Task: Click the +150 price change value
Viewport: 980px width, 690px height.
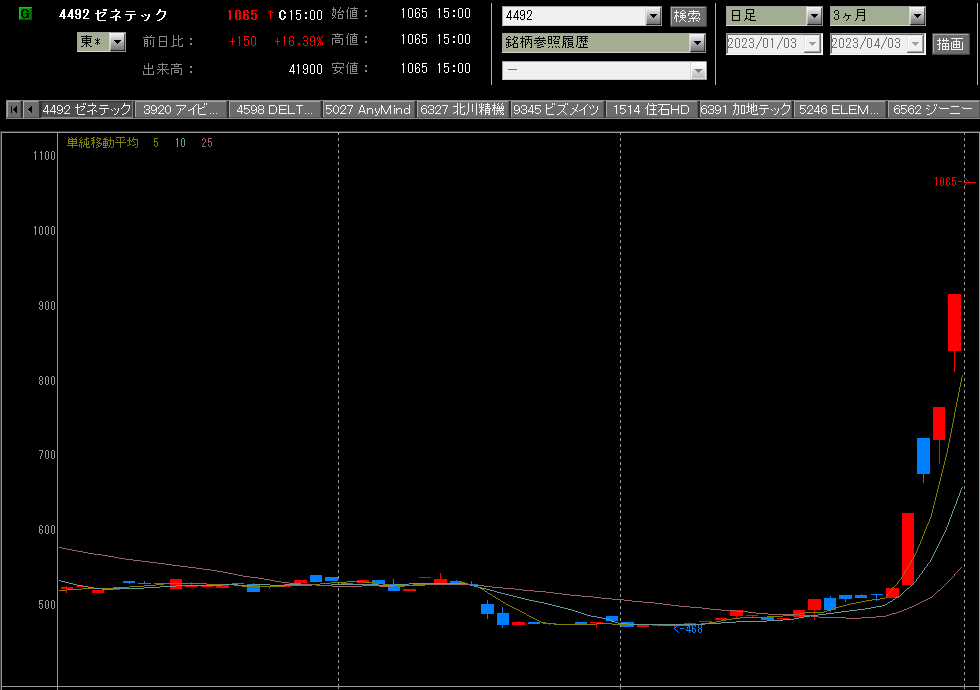Action: [x=243, y=42]
